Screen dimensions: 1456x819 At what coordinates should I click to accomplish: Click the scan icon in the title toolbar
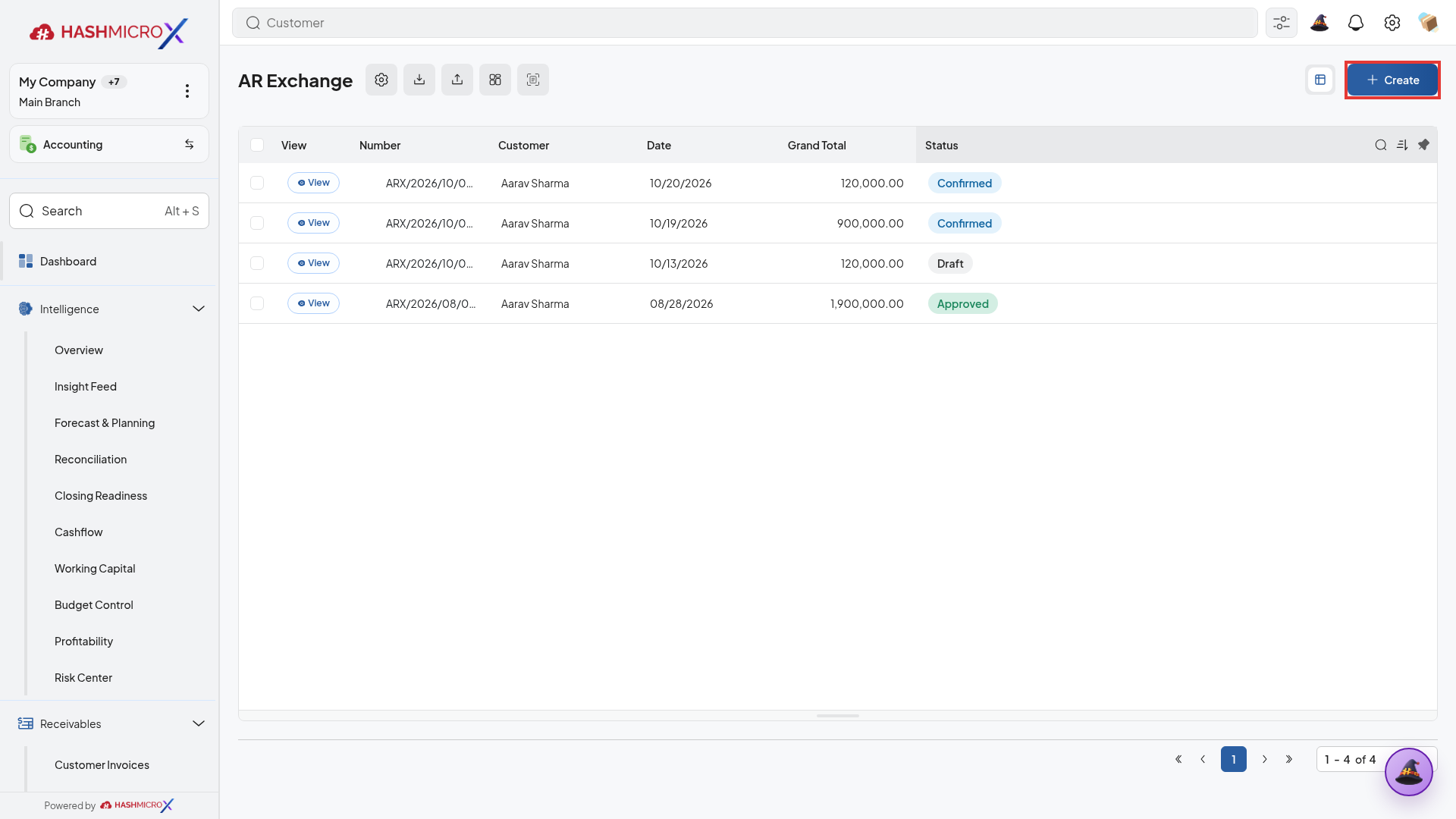click(x=533, y=80)
